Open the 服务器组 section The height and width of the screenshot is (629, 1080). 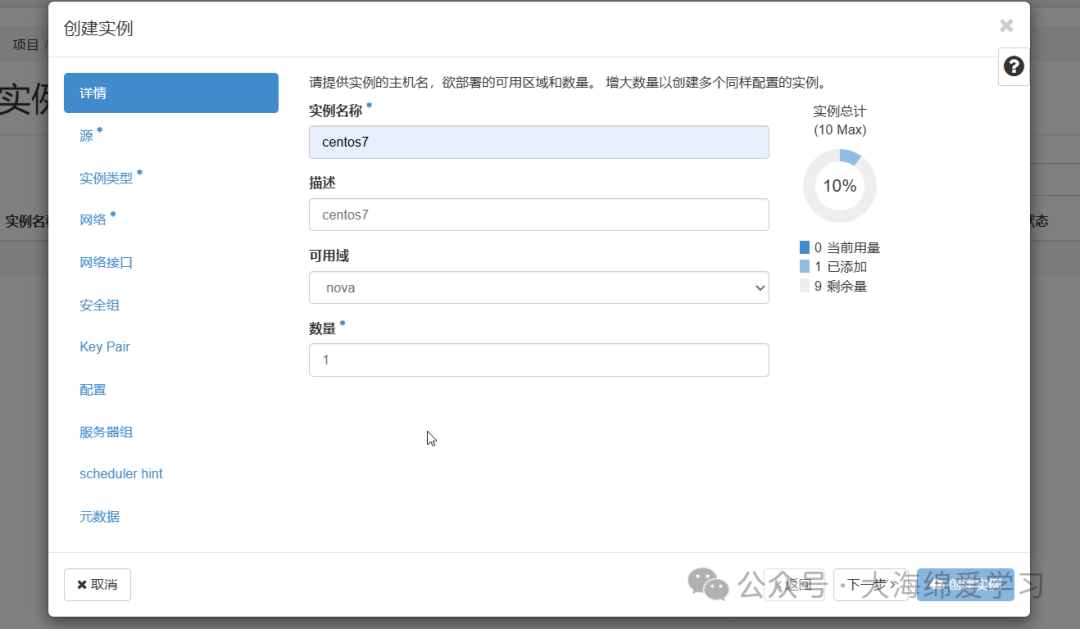coord(105,431)
